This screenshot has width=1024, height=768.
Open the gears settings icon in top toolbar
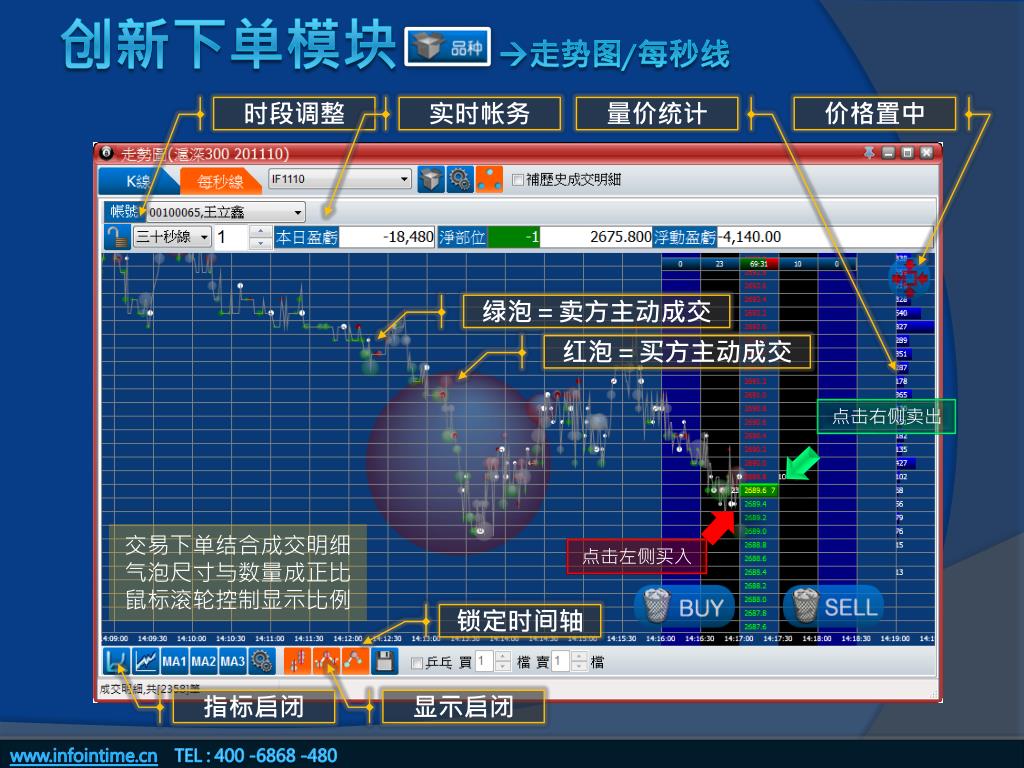point(460,179)
